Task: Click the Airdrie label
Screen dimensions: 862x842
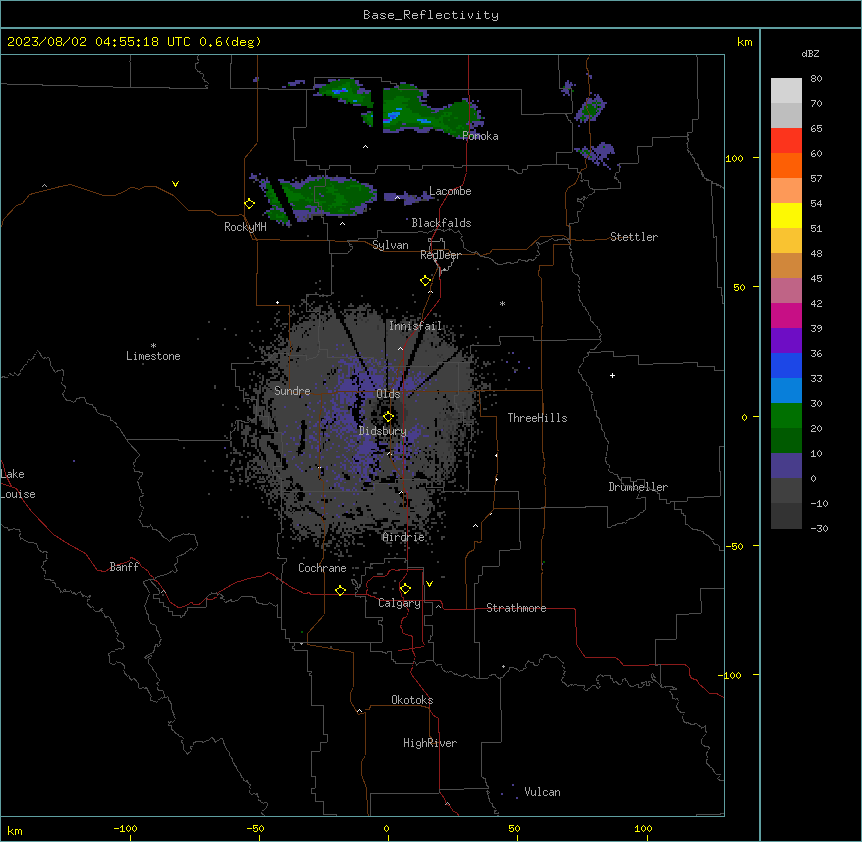Action: [x=403, y=537]
